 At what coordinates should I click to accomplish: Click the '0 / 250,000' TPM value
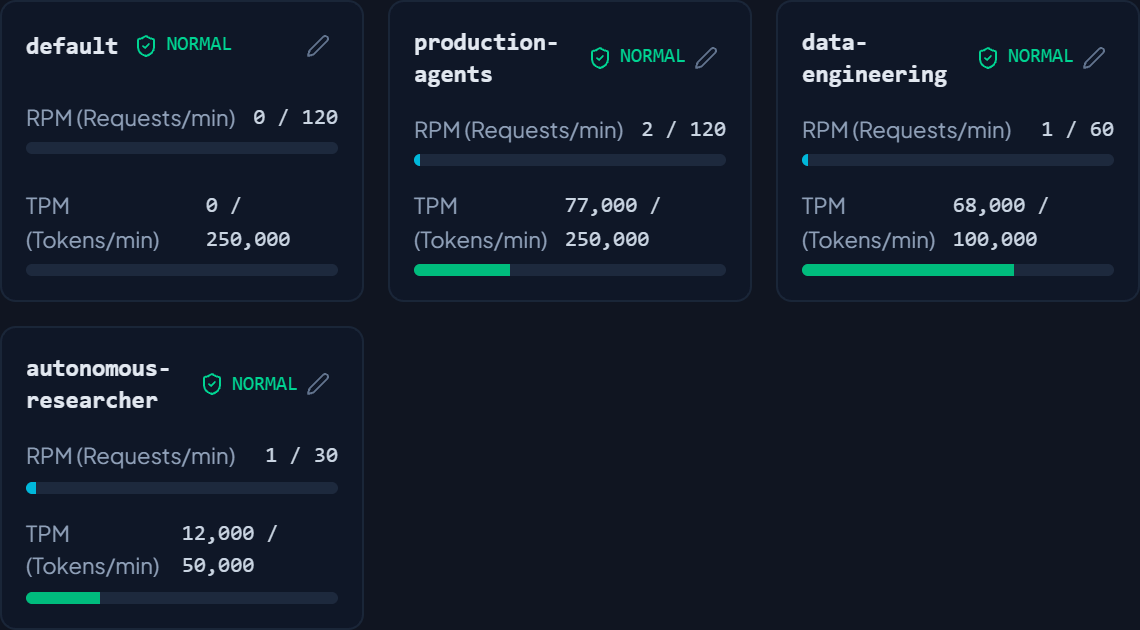248,222
